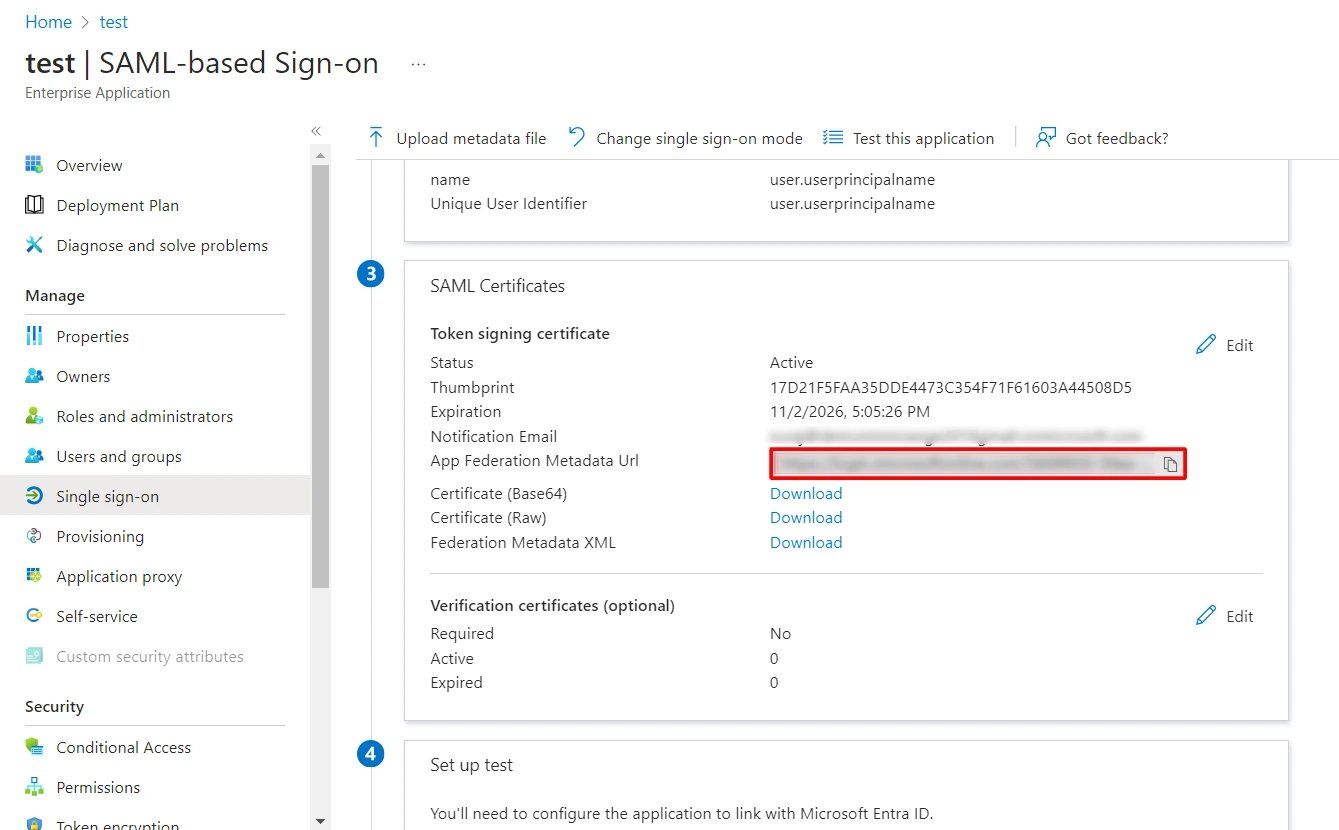Click the sidebar scroll down arrow

320,821
